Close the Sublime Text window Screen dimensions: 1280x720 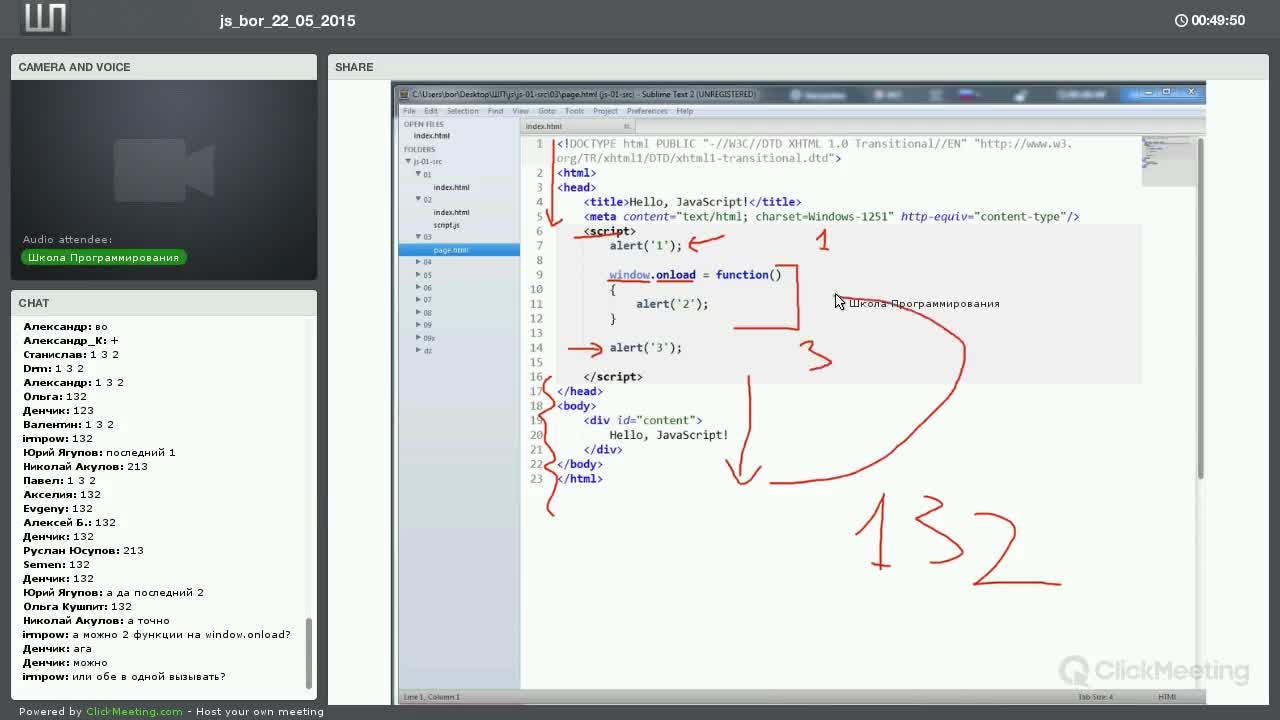[x=1190, y=92]
